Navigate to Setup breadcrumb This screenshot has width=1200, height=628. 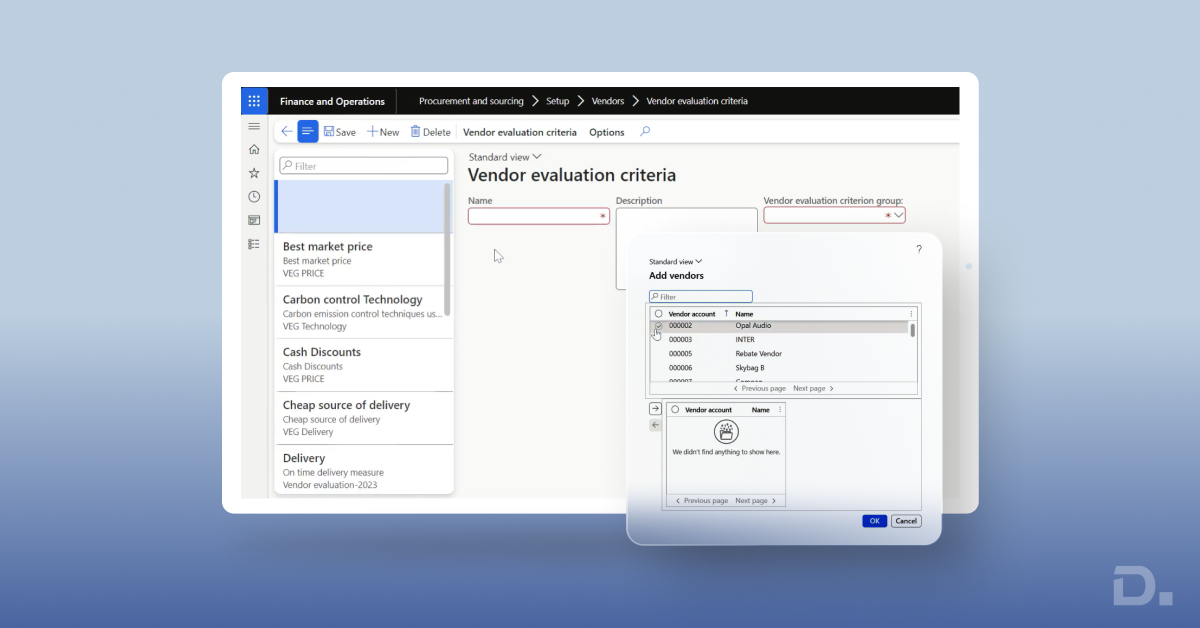click(557, 101)
